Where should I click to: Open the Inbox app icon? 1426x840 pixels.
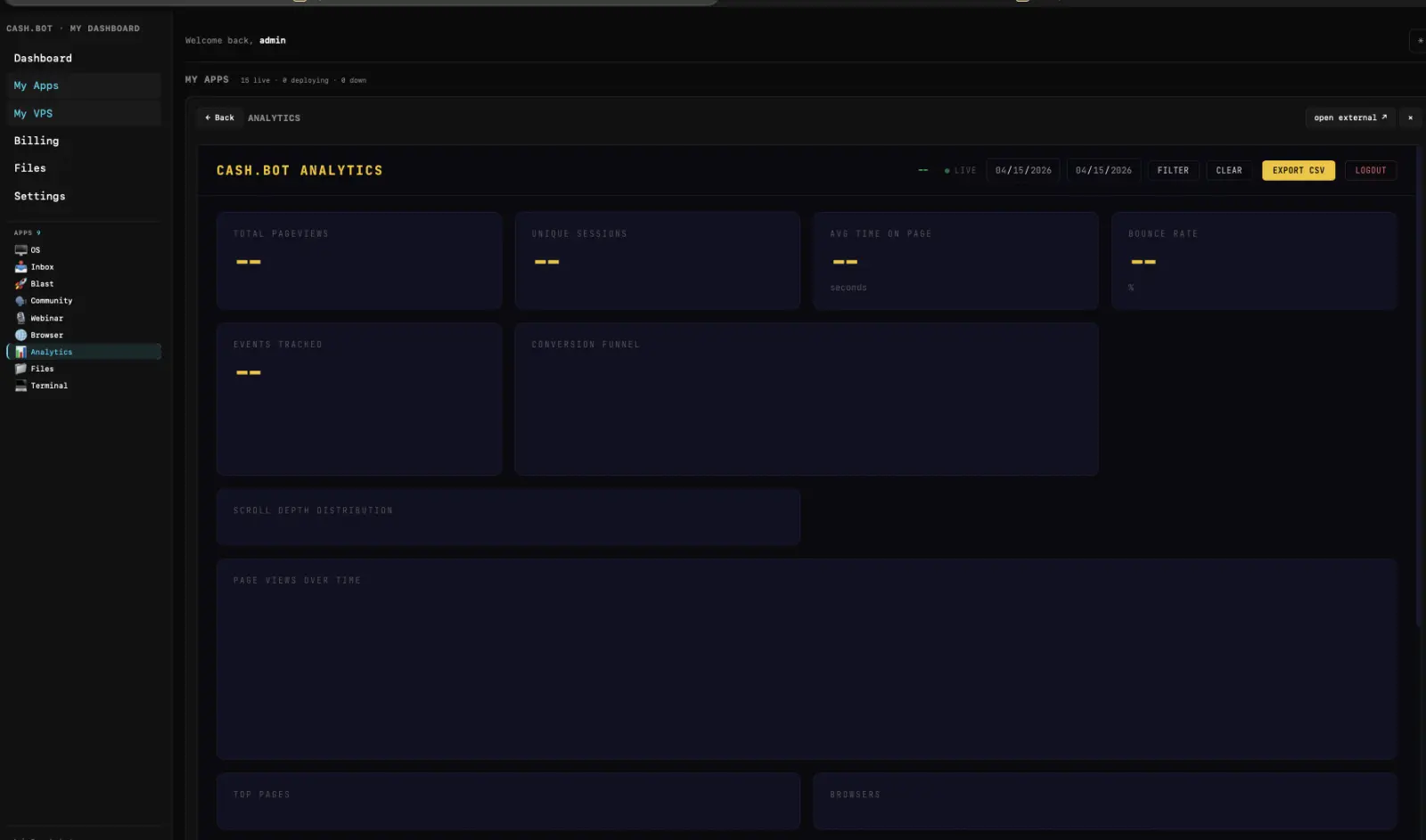click(20, 267)
